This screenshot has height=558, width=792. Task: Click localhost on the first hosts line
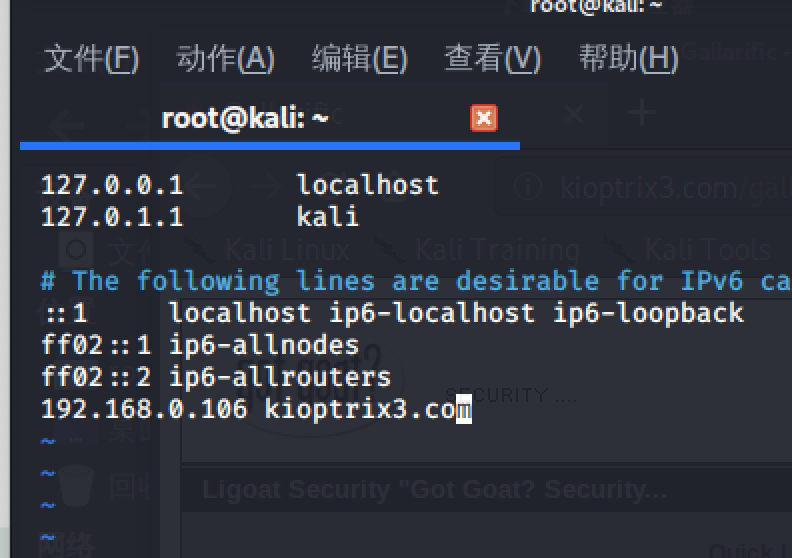[x=367, y=185]
